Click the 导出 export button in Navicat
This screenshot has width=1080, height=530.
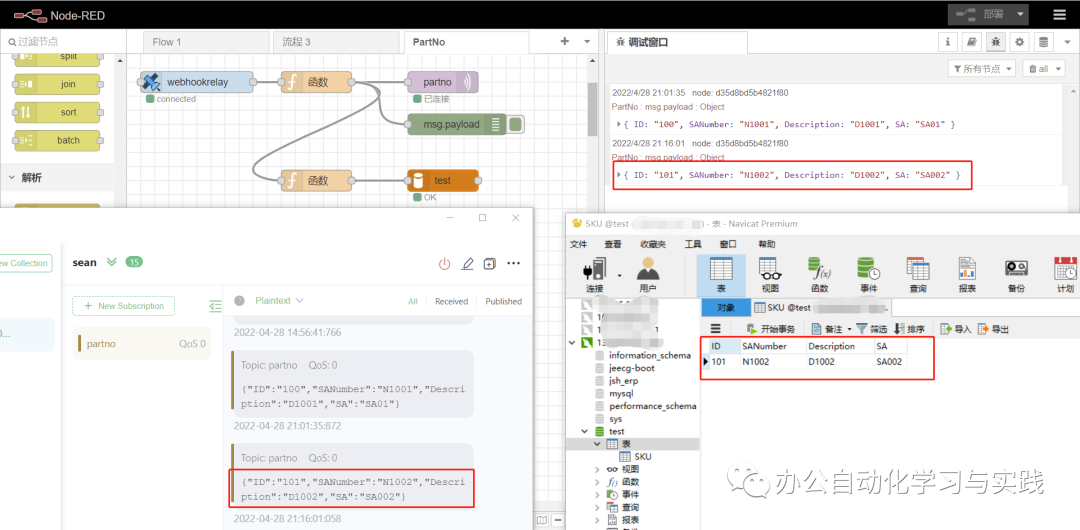pos(993,329)
